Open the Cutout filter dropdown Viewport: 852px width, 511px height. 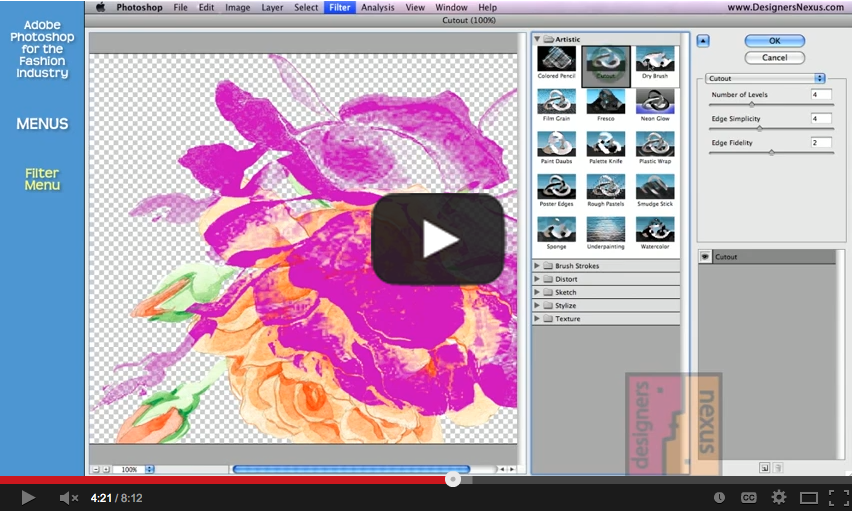click(x=766, y=78)
